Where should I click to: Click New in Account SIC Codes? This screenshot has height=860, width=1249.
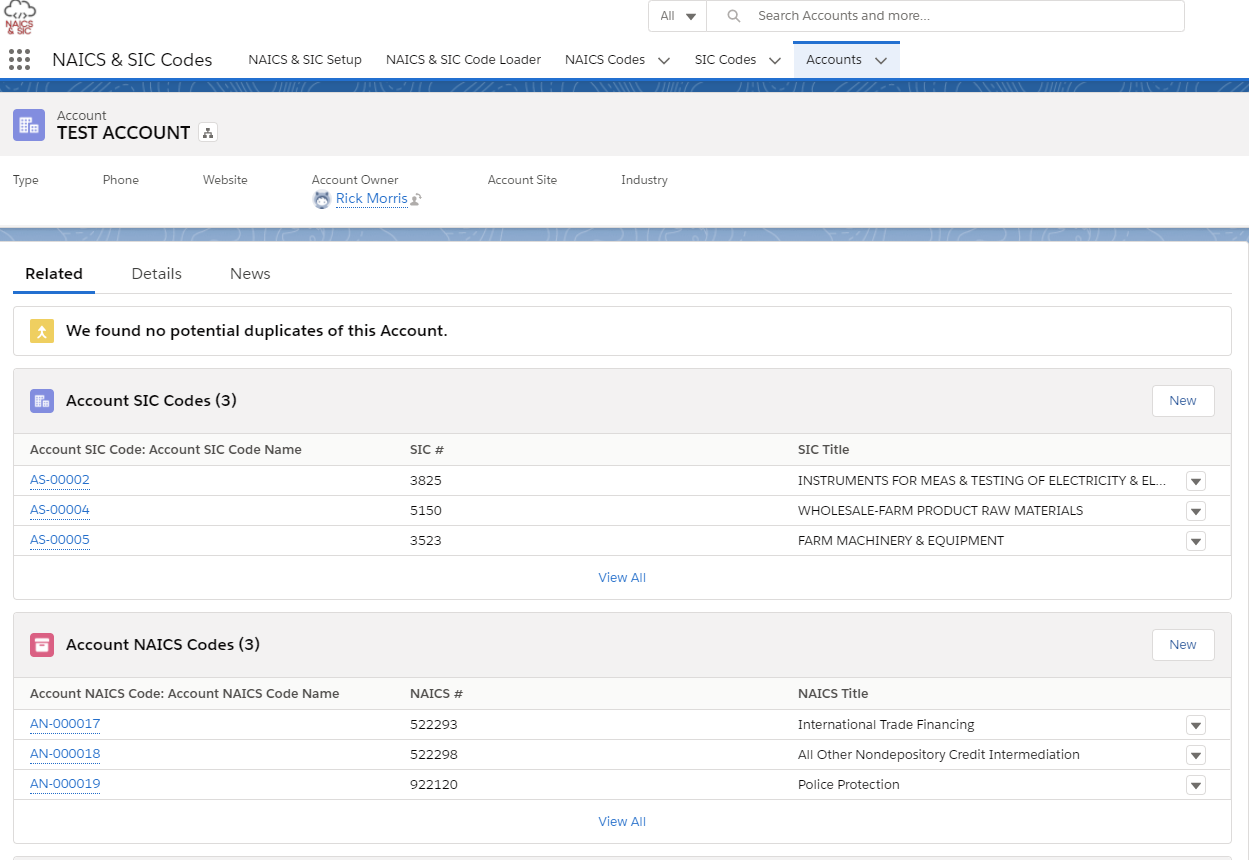(1182, 401)
